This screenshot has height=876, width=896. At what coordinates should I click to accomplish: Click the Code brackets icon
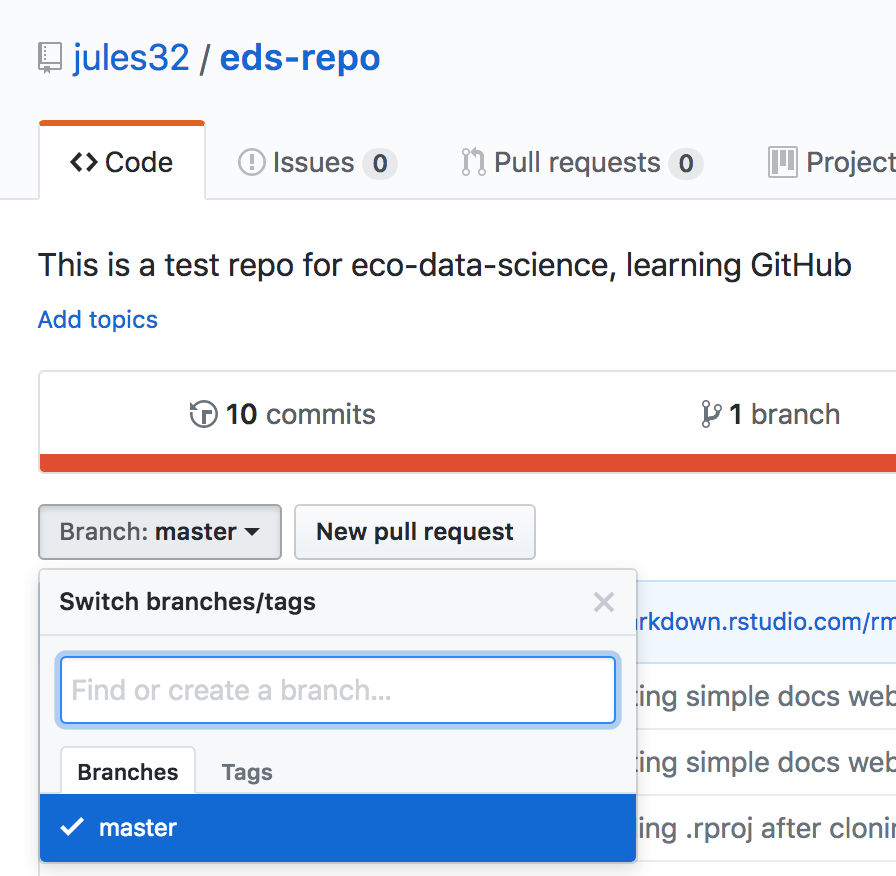click(84, 162)
